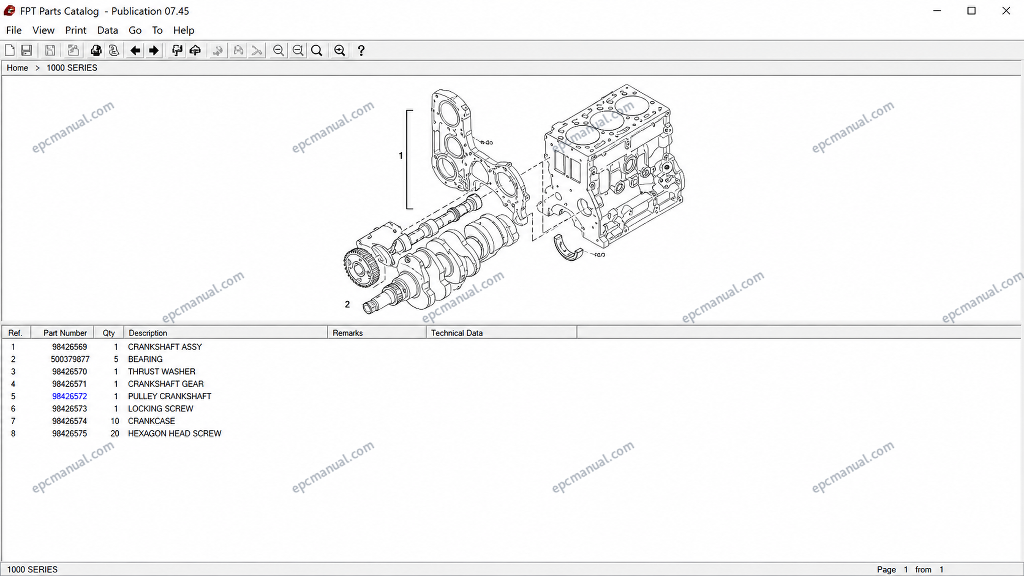Click the Technical Data column header

coord(502,333)
